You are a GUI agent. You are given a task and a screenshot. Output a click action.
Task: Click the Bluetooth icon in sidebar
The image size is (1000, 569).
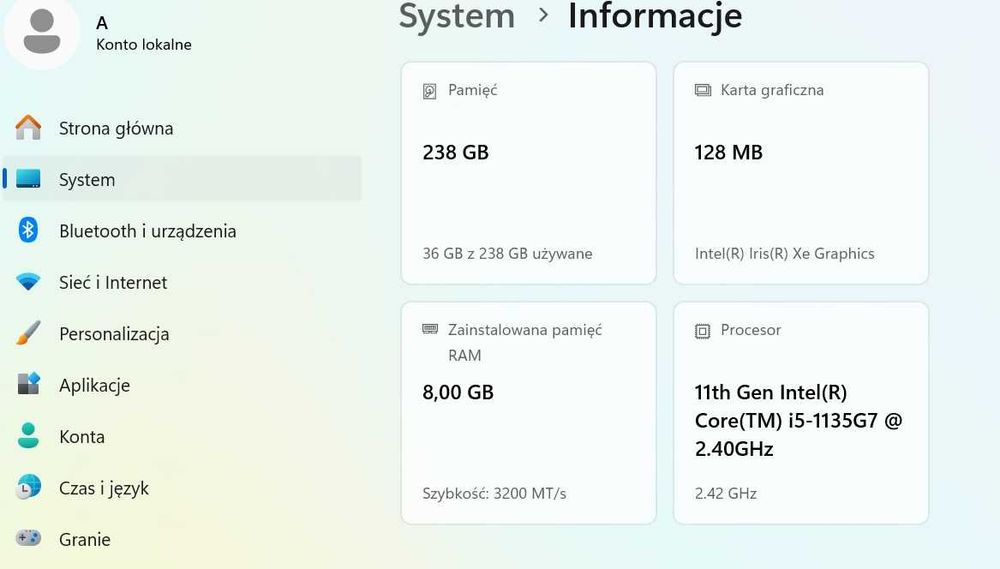pos(28,231)
